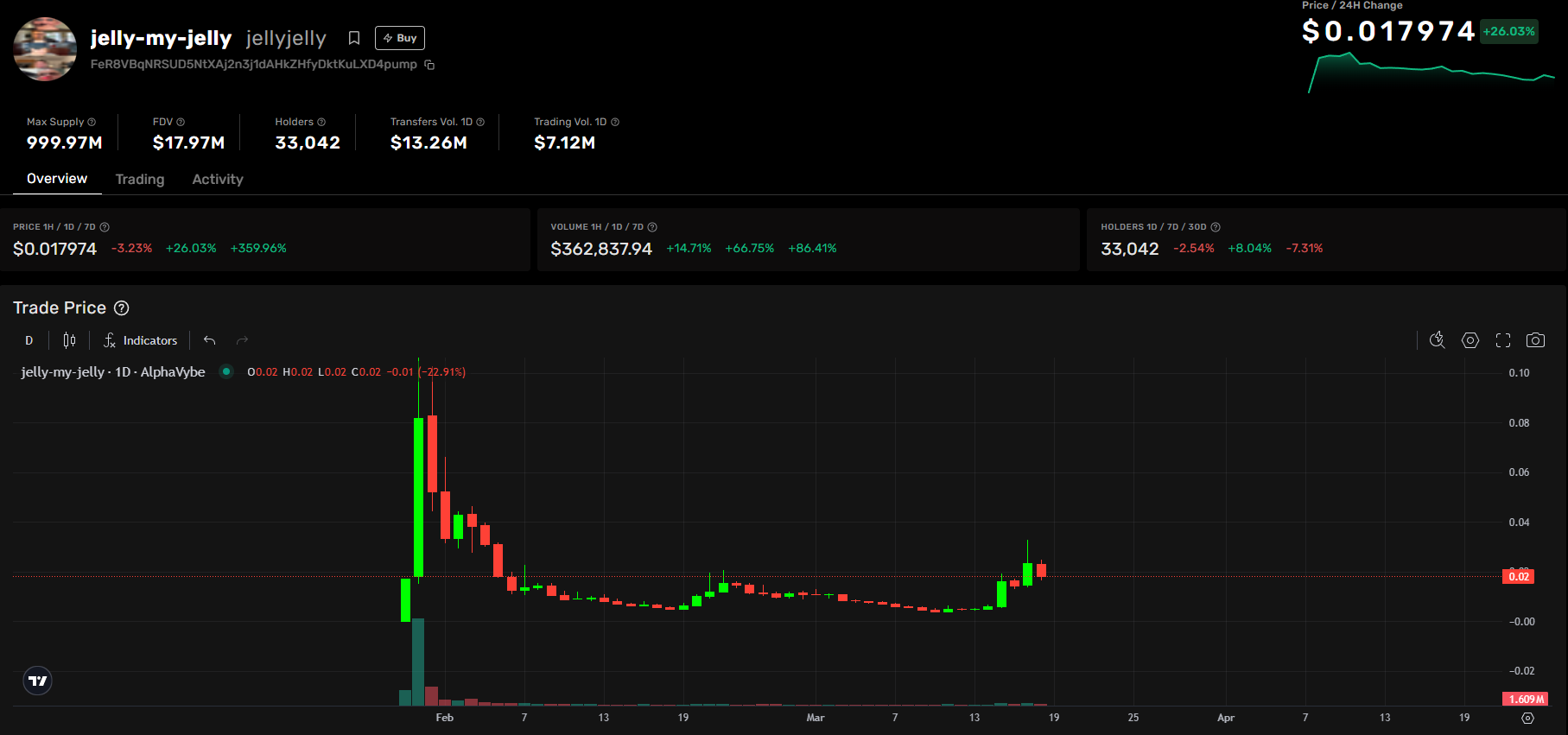1568x735 pixels.
Task: Open the Indicators menu
Action: [140, 340]
